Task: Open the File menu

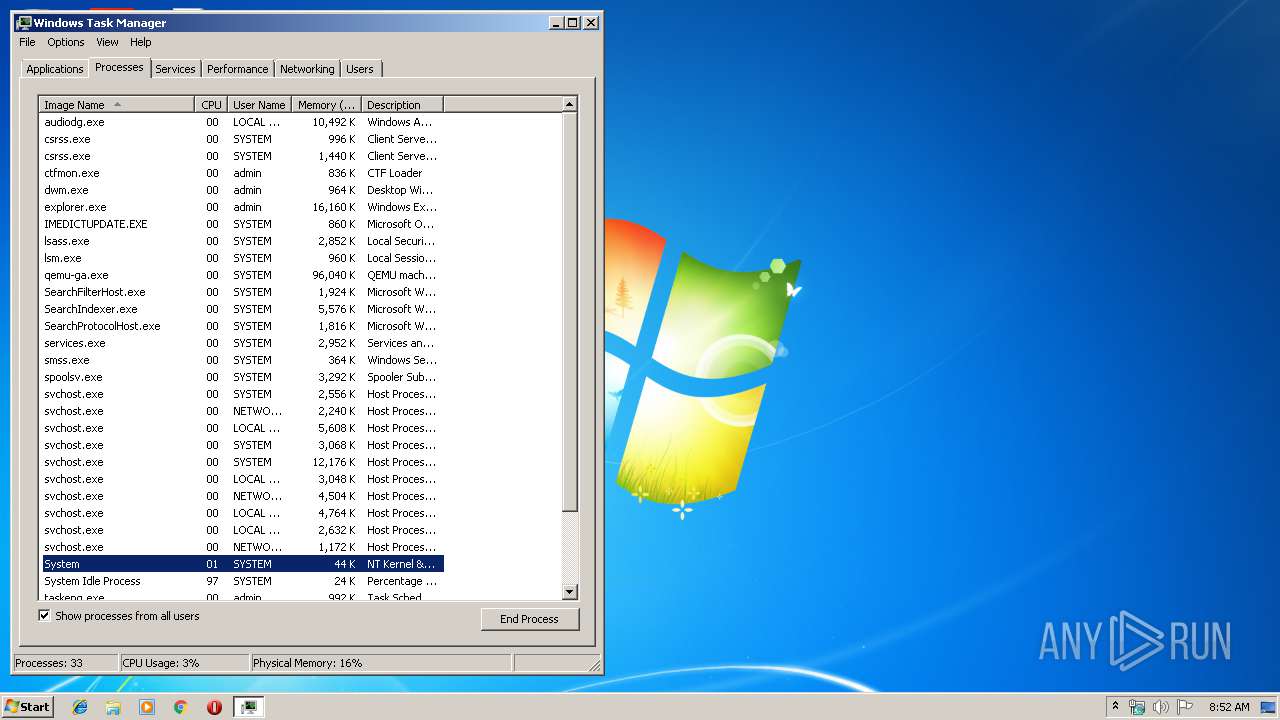Action: (27, 42)
